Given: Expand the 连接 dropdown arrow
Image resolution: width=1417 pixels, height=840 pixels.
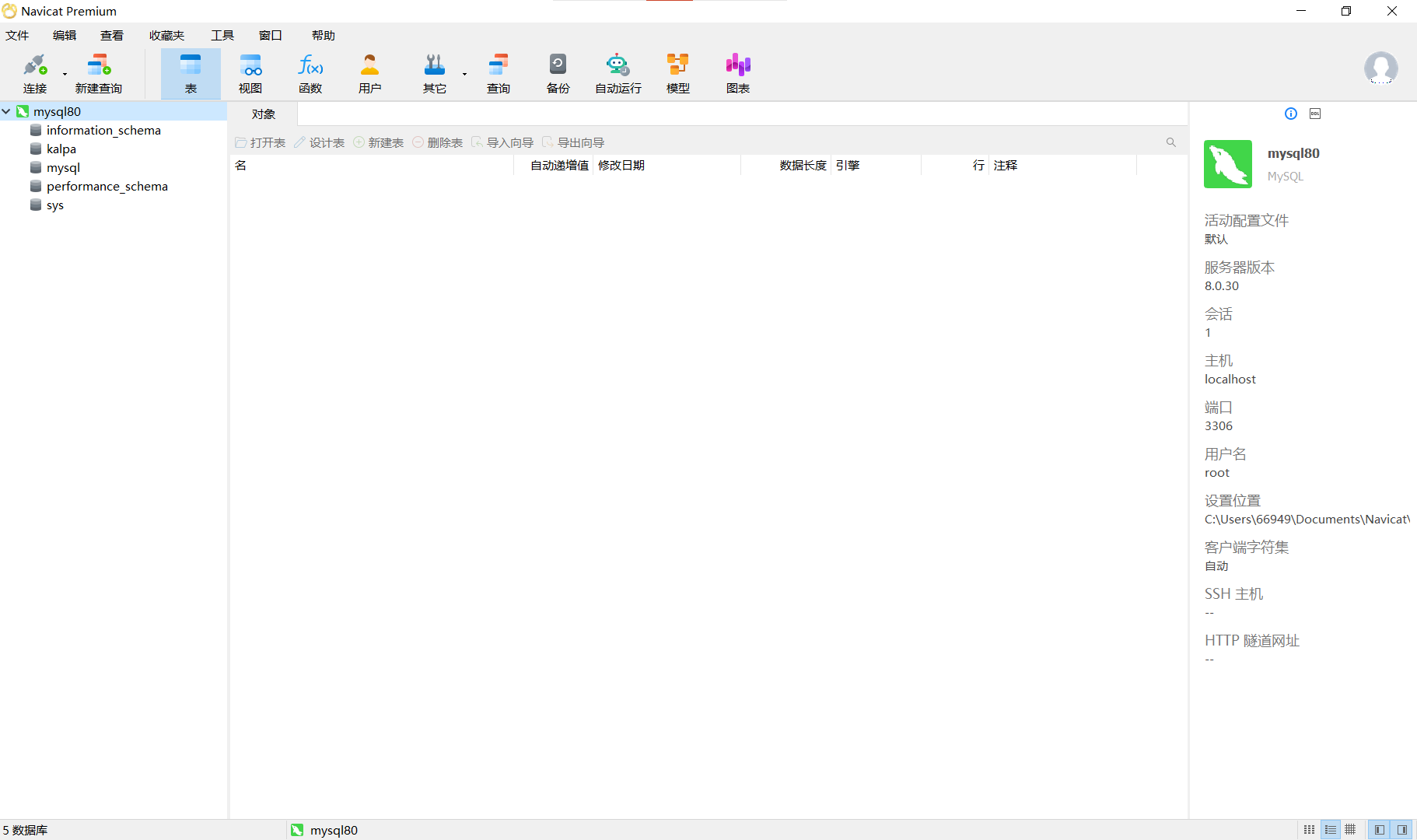Looking at the screenshot, I should click(x=65, y=75).
